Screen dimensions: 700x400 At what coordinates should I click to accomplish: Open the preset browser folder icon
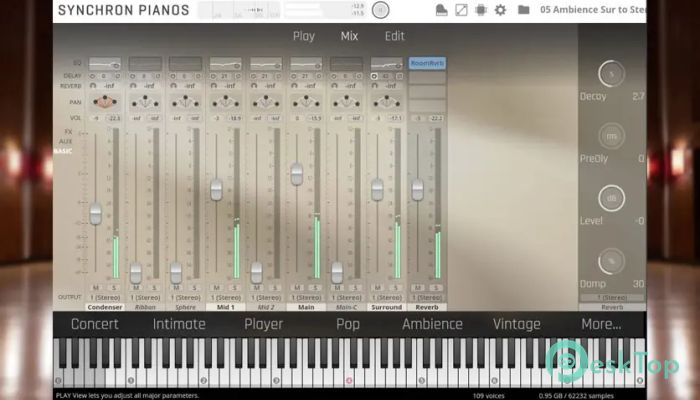(x=523, y=10)
